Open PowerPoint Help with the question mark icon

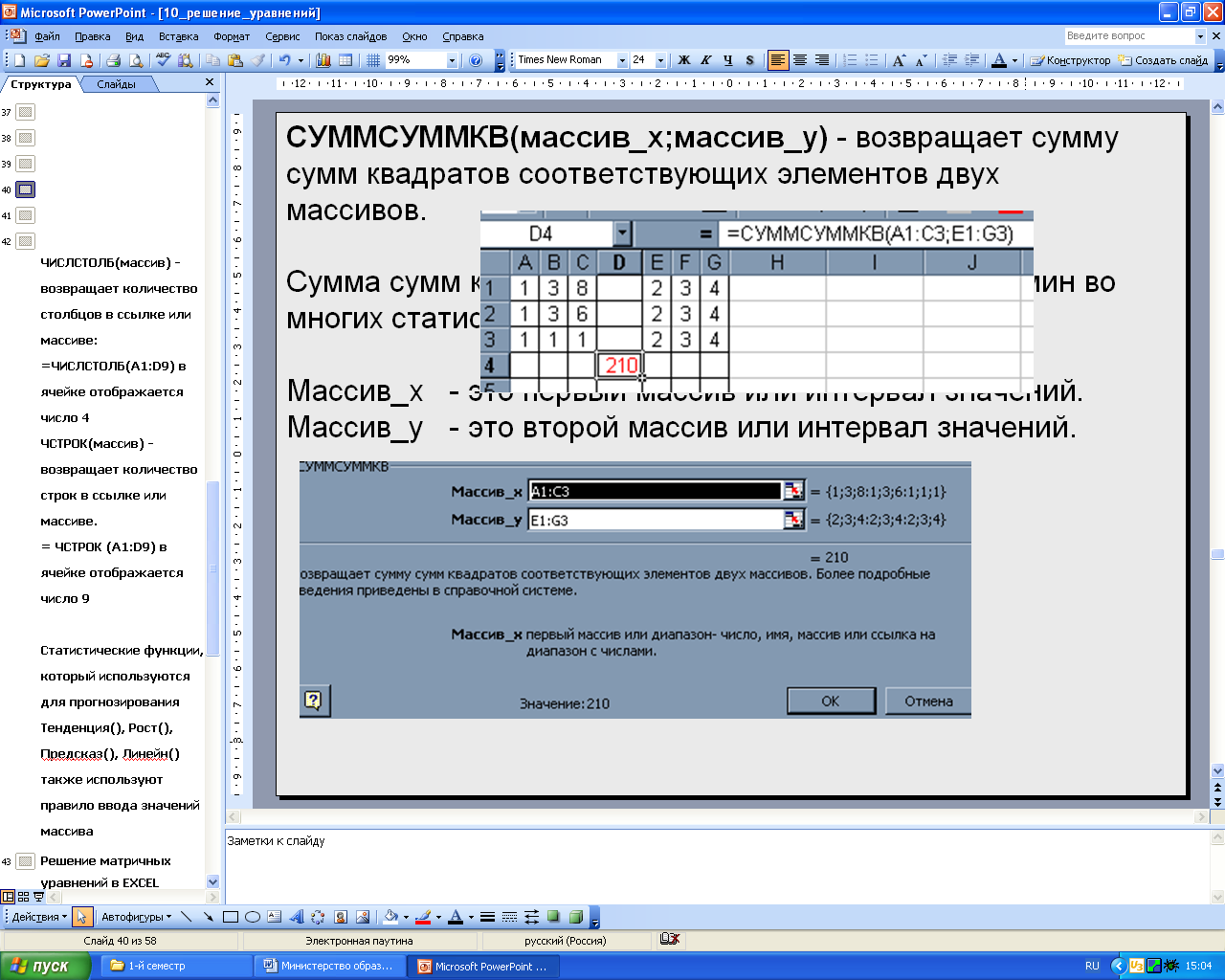coord(476,60)
